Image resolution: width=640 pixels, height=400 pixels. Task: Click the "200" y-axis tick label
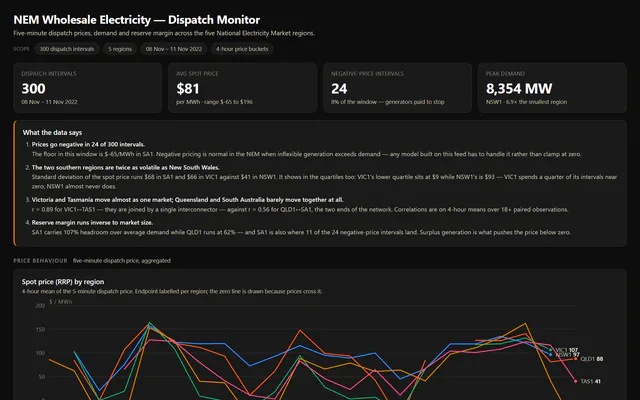click(x=40, y=306)
